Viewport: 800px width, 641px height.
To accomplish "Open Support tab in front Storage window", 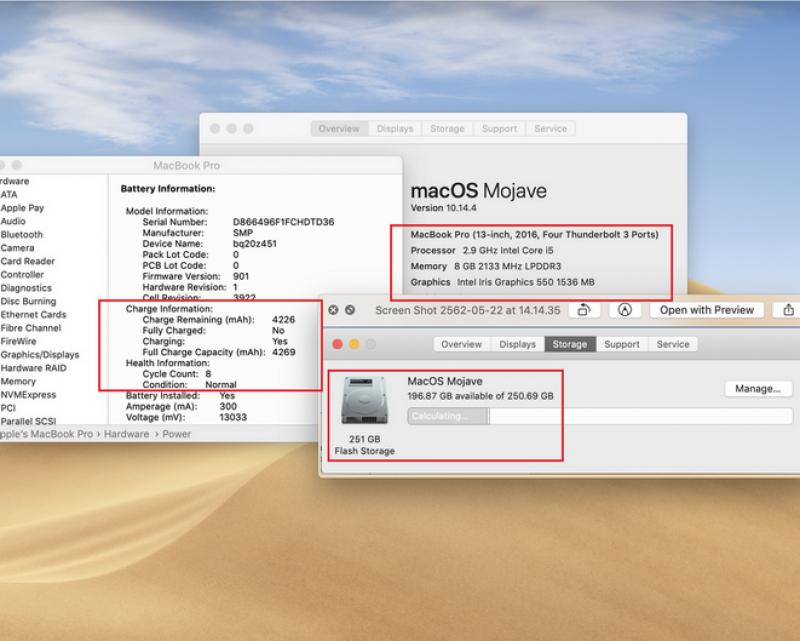I will tap(621, 344).
